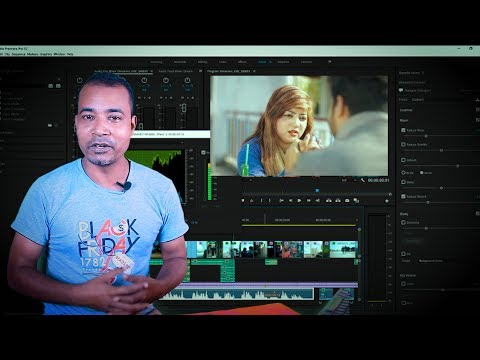Open the Help menu

point(70,54)
